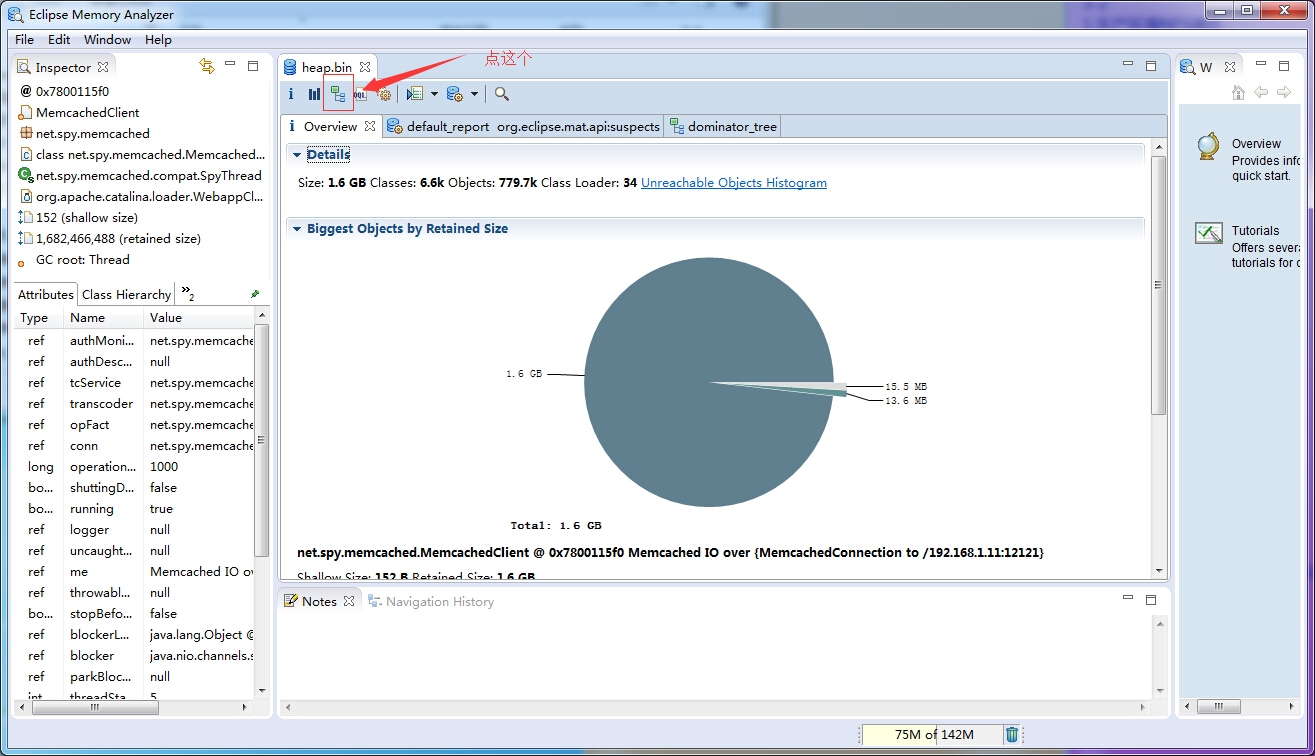The width and height of the screenshot is (1315, 756).
Task: Collapse the Details section
Action: click(x=297, y=155)
